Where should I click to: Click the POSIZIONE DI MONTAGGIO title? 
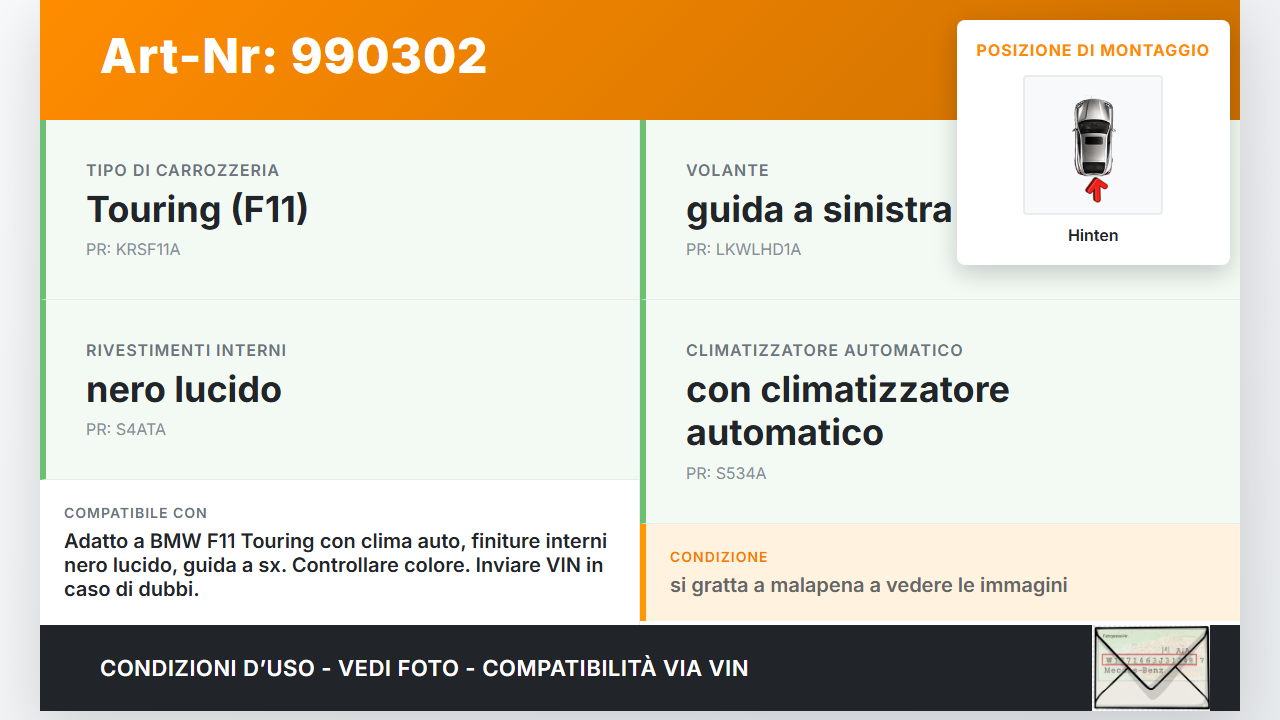[1093, 50]
